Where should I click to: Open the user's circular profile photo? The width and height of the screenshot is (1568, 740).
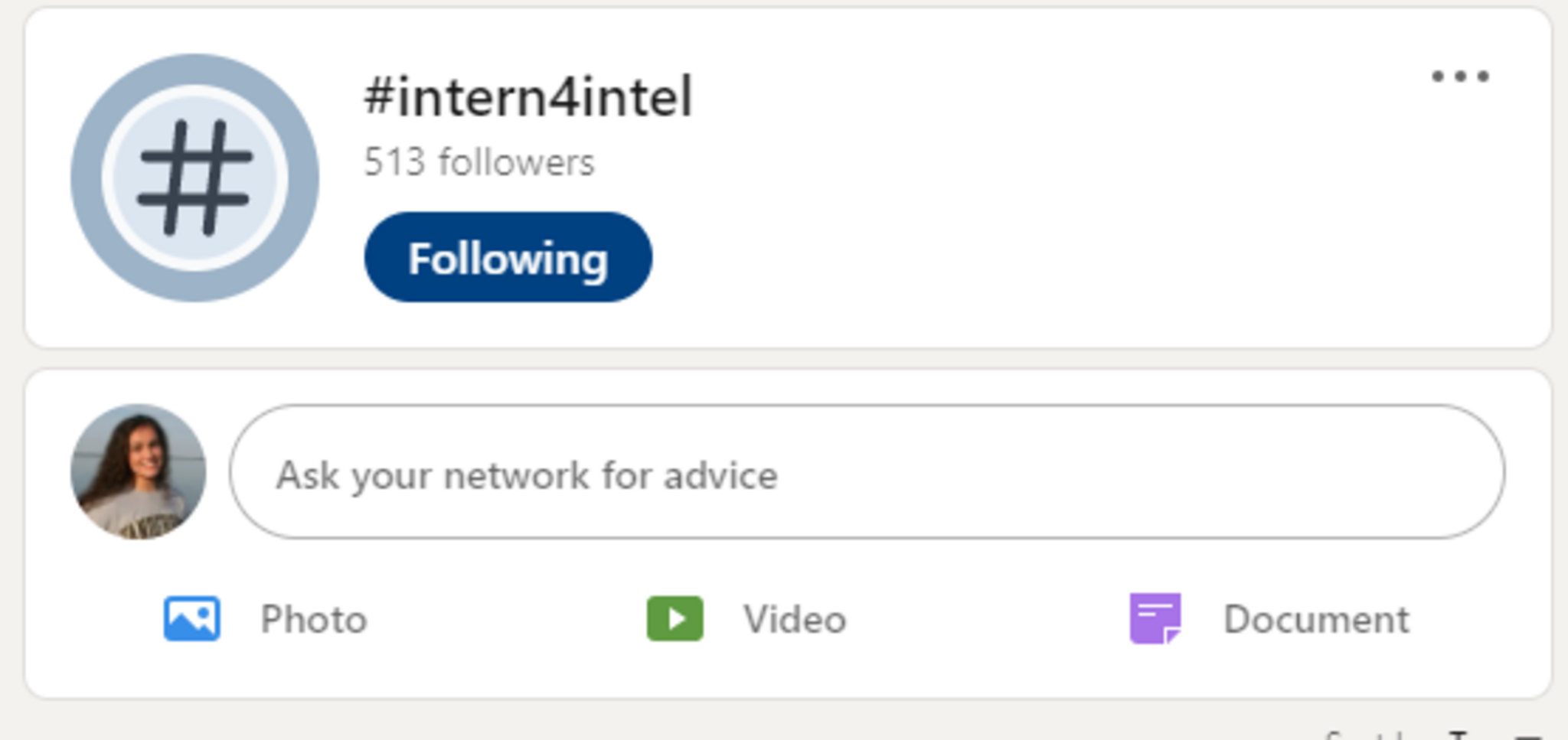pyautogui.click(x=139, y=472)
